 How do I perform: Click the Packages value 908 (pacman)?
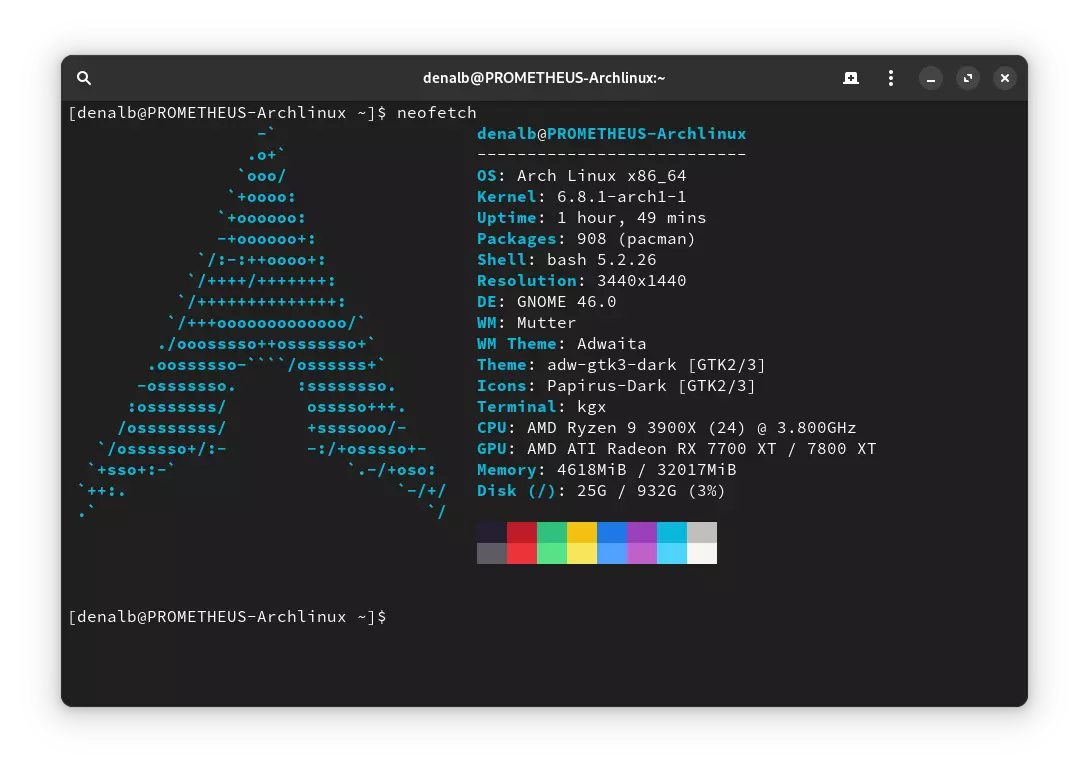[x=635, y=239]
